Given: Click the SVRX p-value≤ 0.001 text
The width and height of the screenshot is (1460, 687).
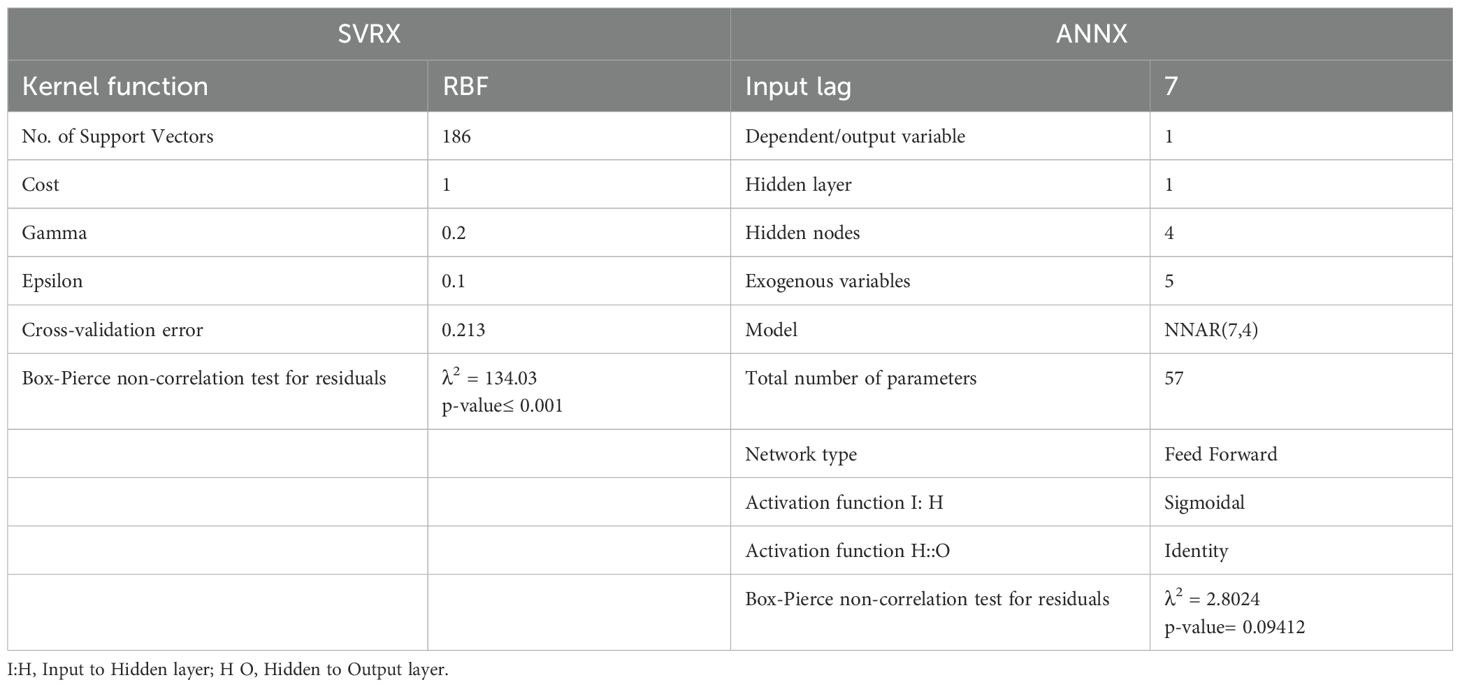Looking at the screenshot, I should click(502, 406).
